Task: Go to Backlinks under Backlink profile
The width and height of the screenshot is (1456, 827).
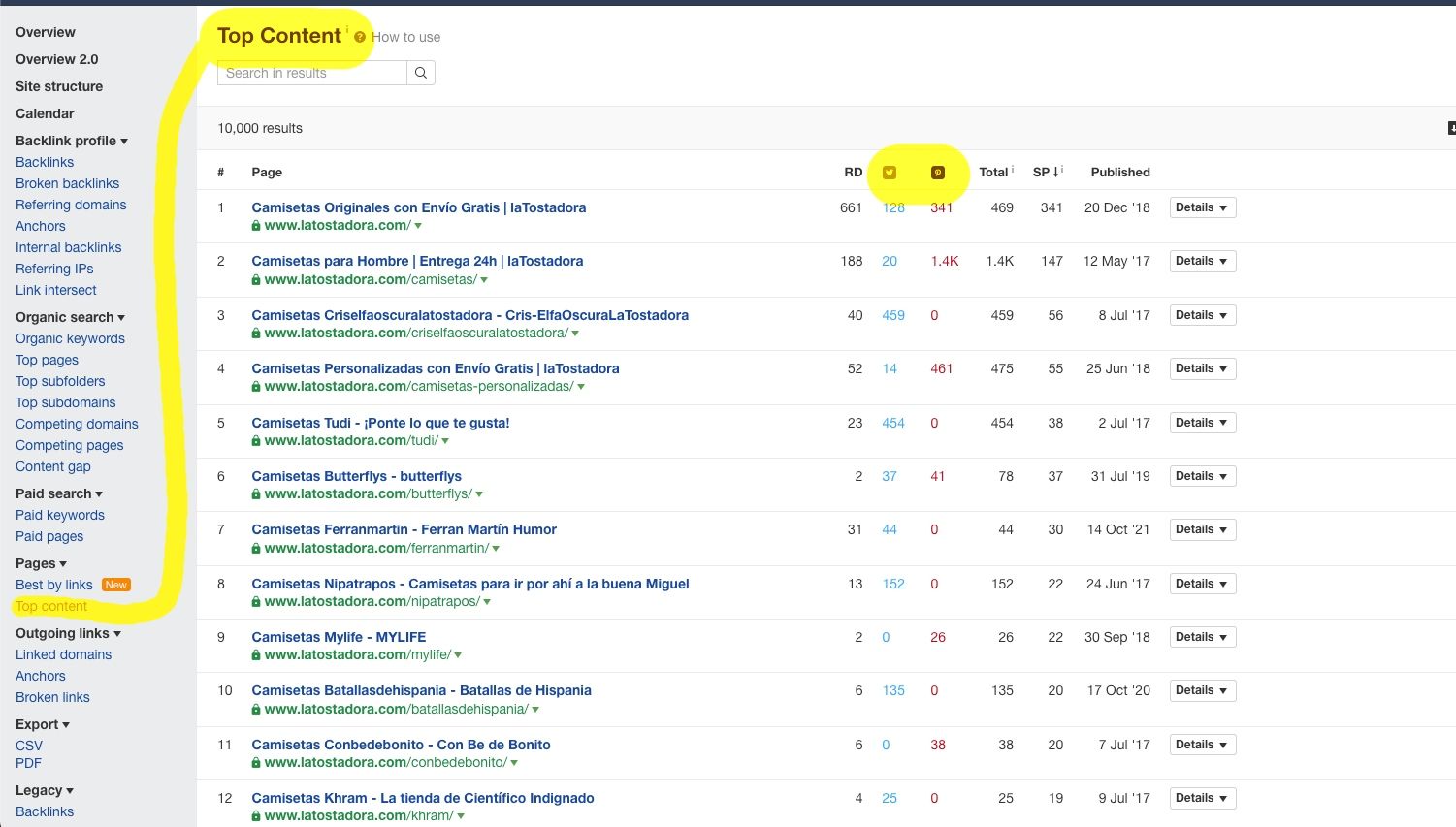Action: 45,162
